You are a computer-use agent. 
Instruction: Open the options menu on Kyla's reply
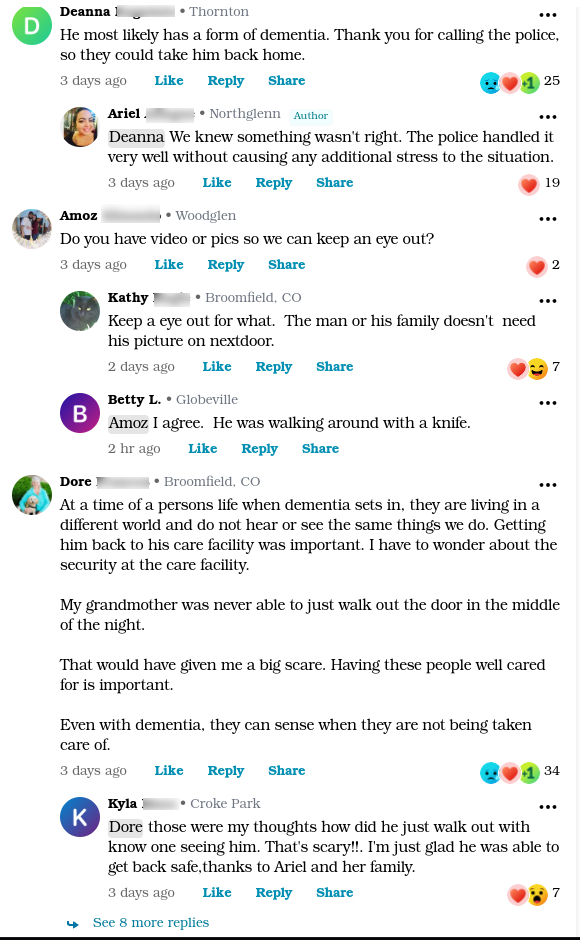click(x=548, y=806)
